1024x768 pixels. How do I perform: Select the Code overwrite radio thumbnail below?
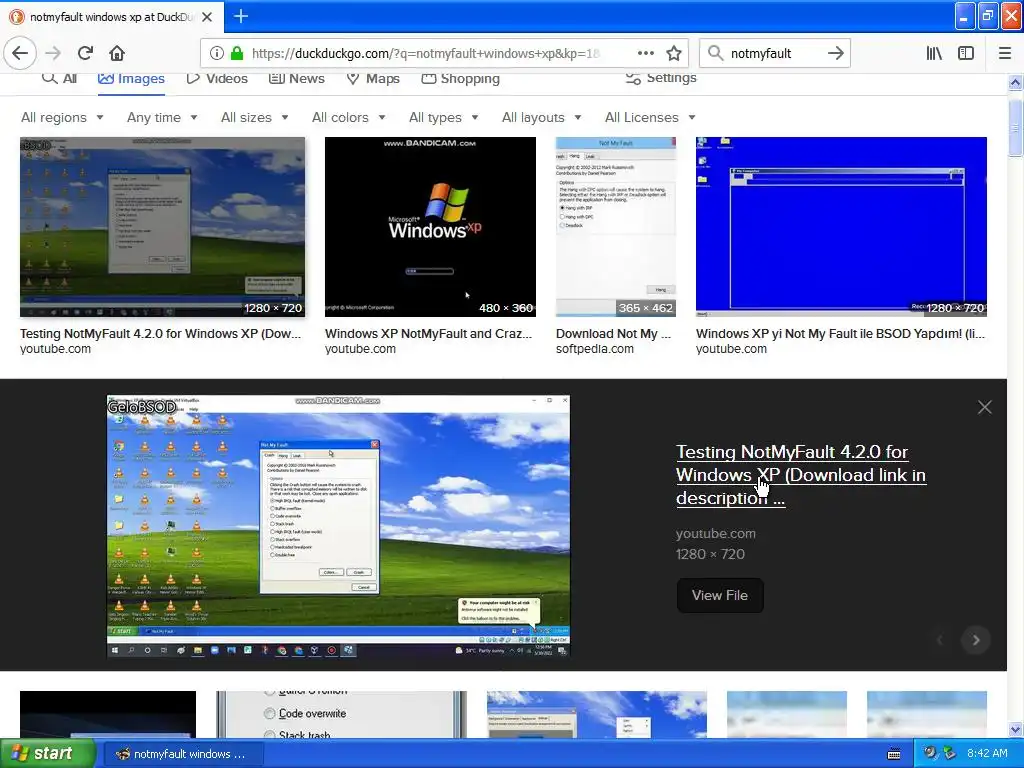342,714
